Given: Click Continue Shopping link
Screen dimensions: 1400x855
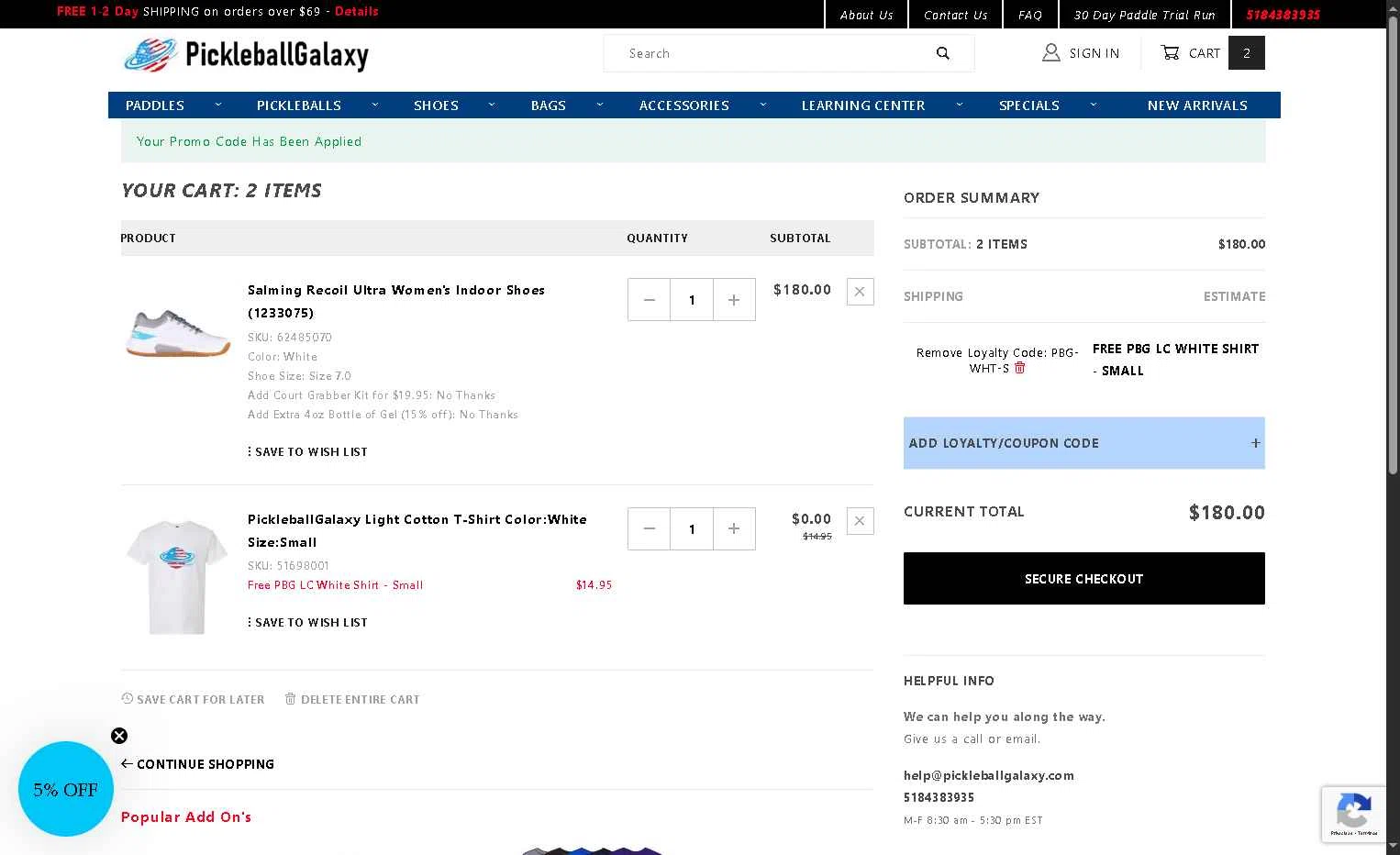Looking at the screenshot, I should [x=197, y=764].
